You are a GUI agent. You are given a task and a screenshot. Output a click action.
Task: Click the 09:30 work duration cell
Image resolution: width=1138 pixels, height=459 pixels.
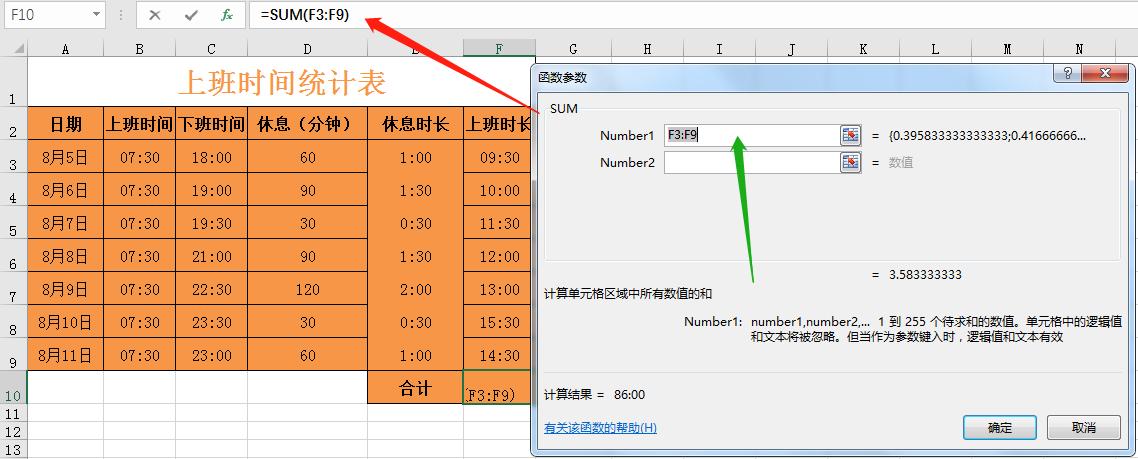[x=498, y=157]
